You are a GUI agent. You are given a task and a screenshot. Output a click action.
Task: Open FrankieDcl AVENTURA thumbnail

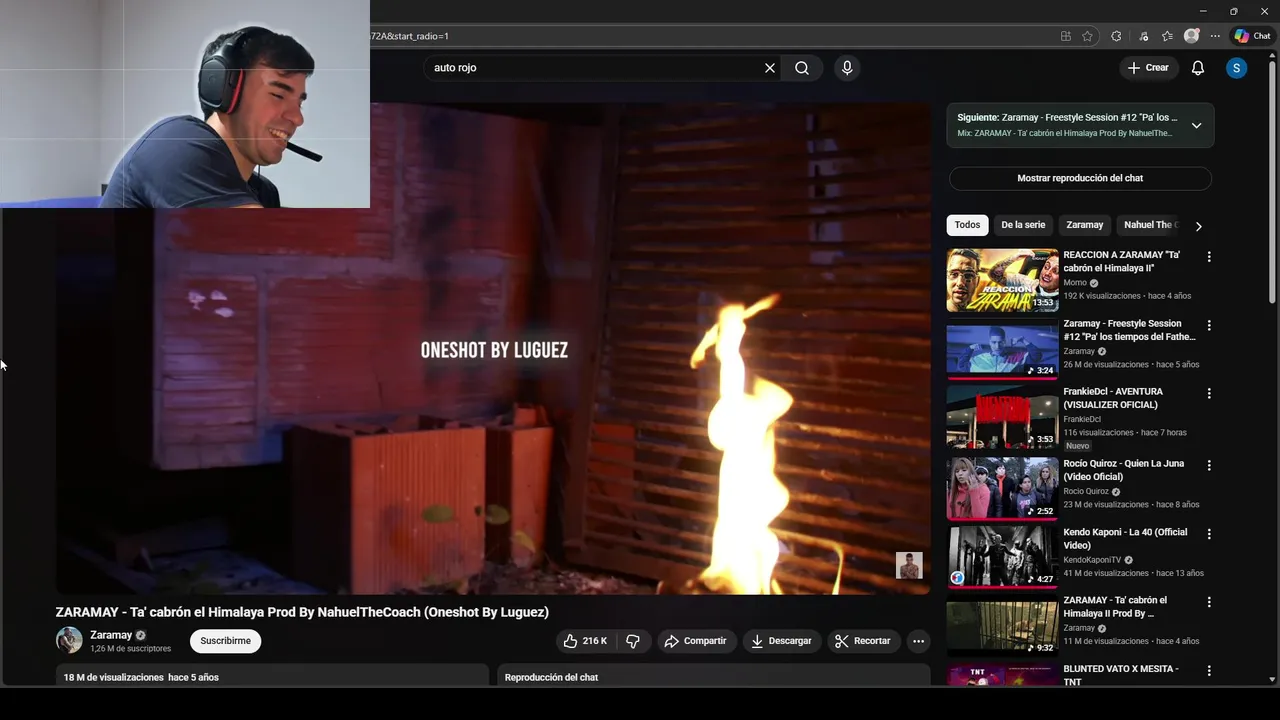1002,416
